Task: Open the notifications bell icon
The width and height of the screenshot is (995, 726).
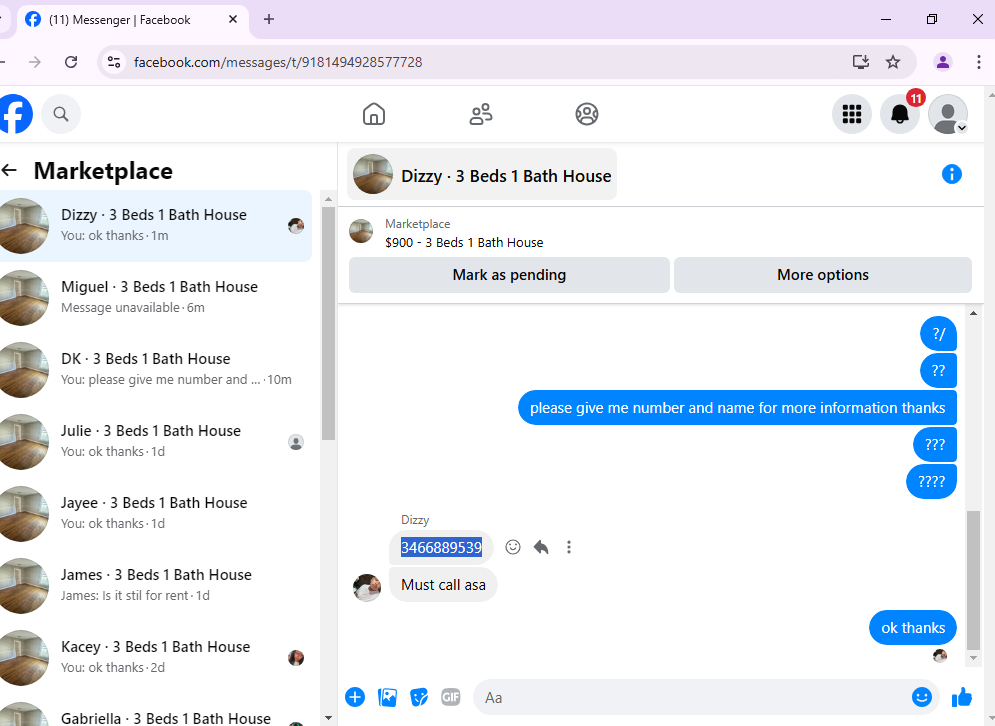Action: [900, 114]
